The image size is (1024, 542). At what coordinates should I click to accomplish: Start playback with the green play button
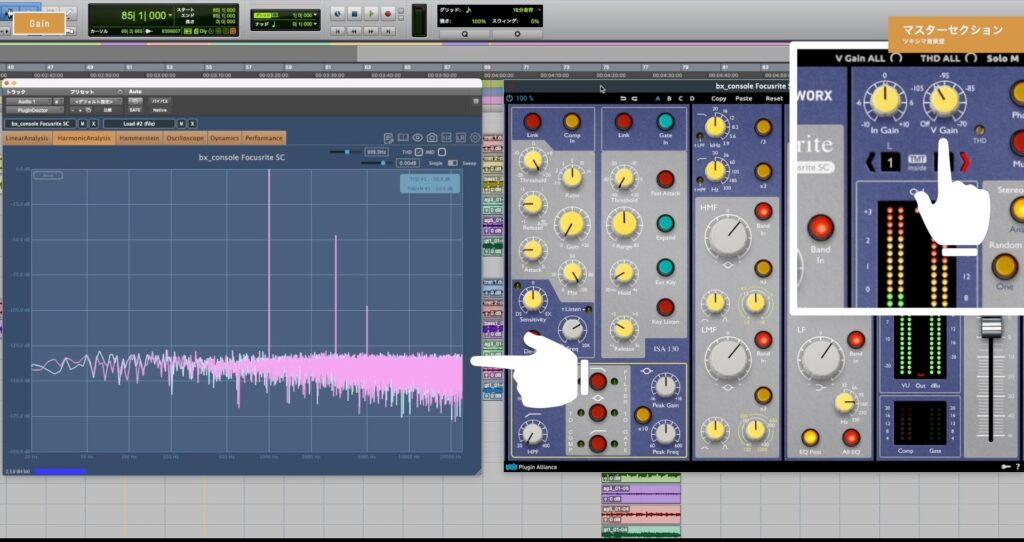tap(371, 13)
